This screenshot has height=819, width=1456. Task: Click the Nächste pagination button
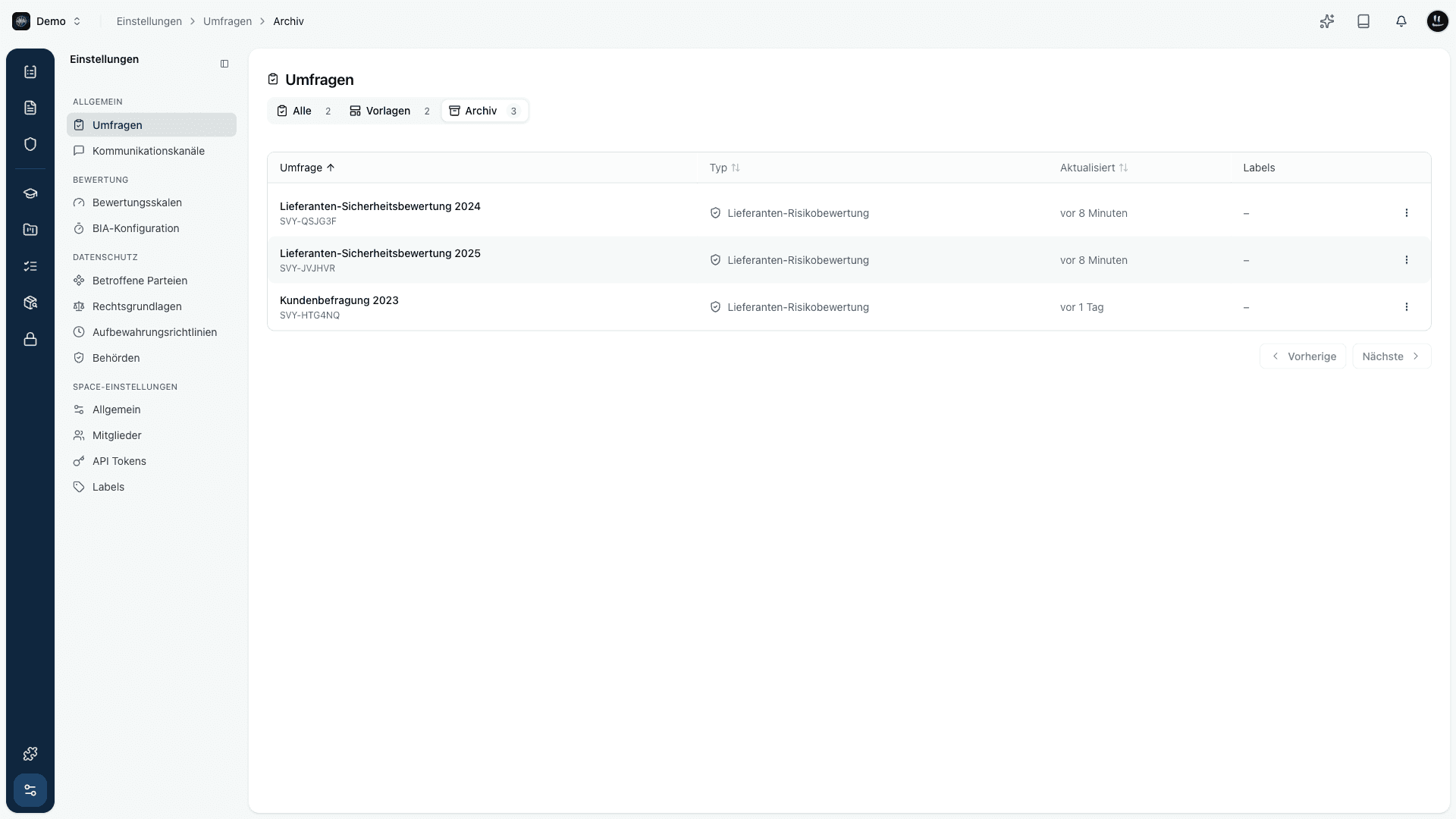[1392, 356]
